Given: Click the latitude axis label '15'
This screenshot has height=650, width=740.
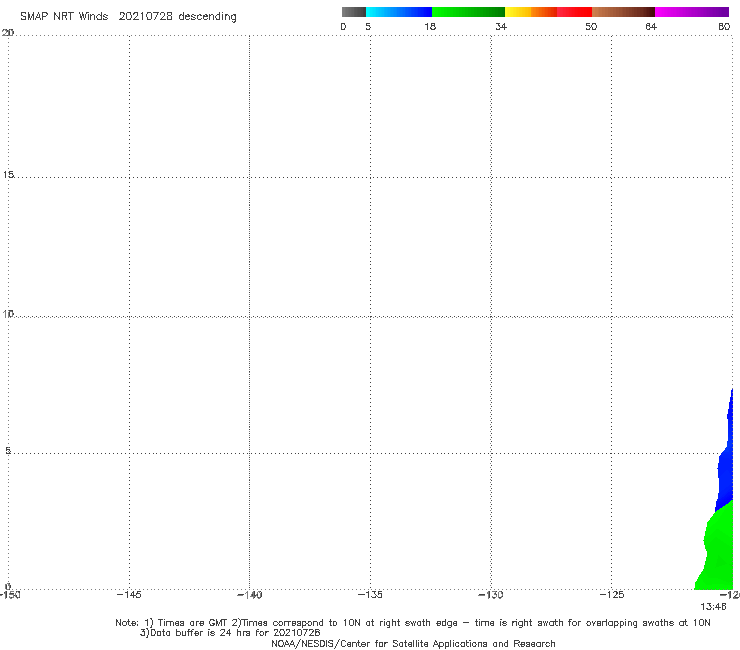Looking at the screenshot, I should (8, 175).
